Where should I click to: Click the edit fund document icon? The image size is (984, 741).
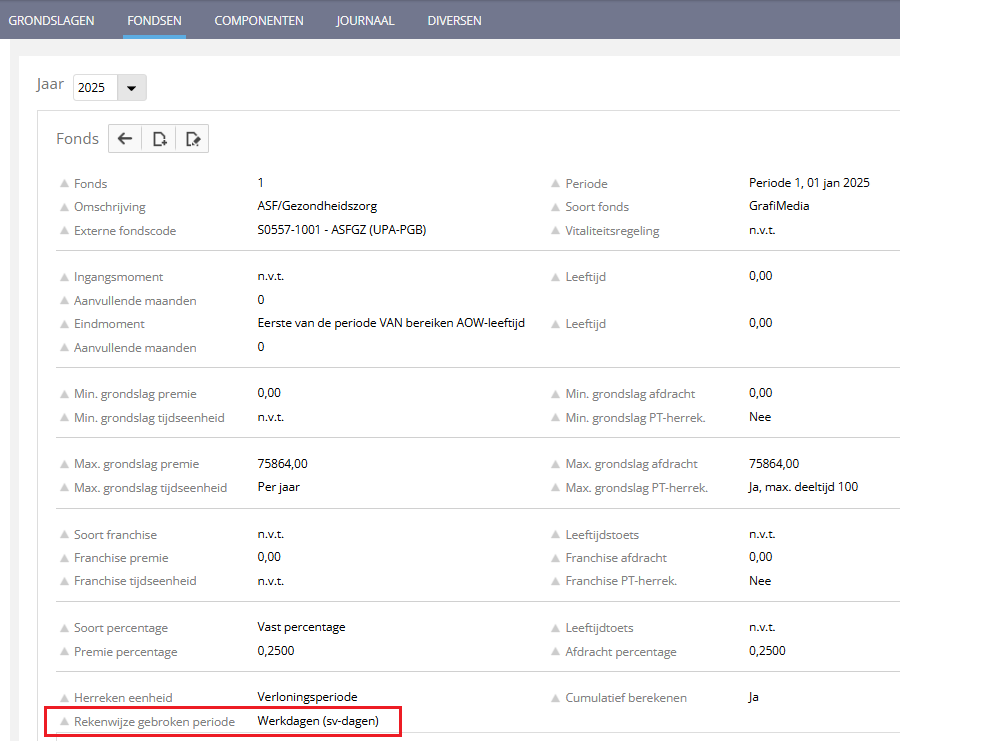point(192,139)
